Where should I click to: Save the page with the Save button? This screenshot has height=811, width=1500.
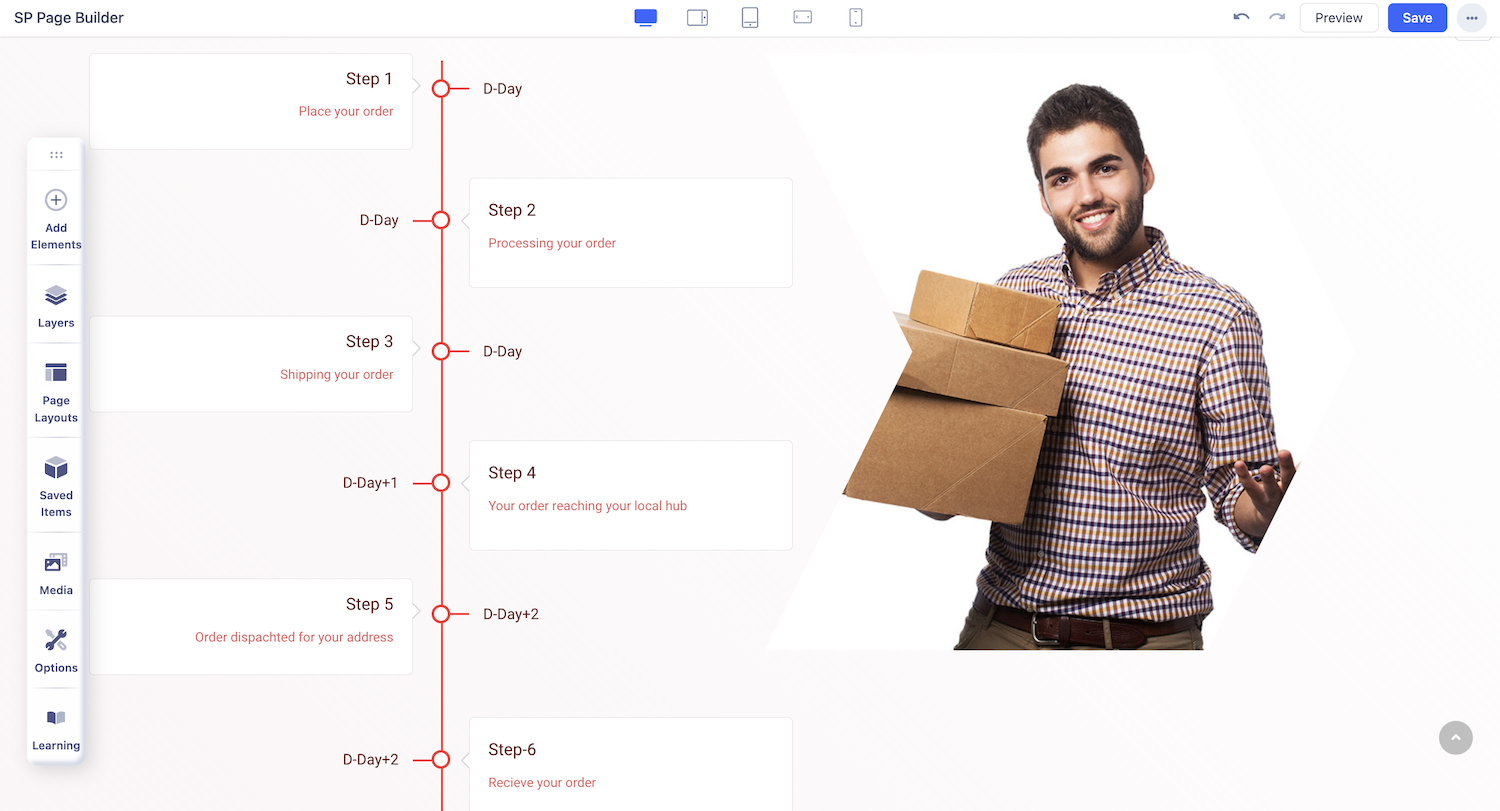click(1417, 18)
